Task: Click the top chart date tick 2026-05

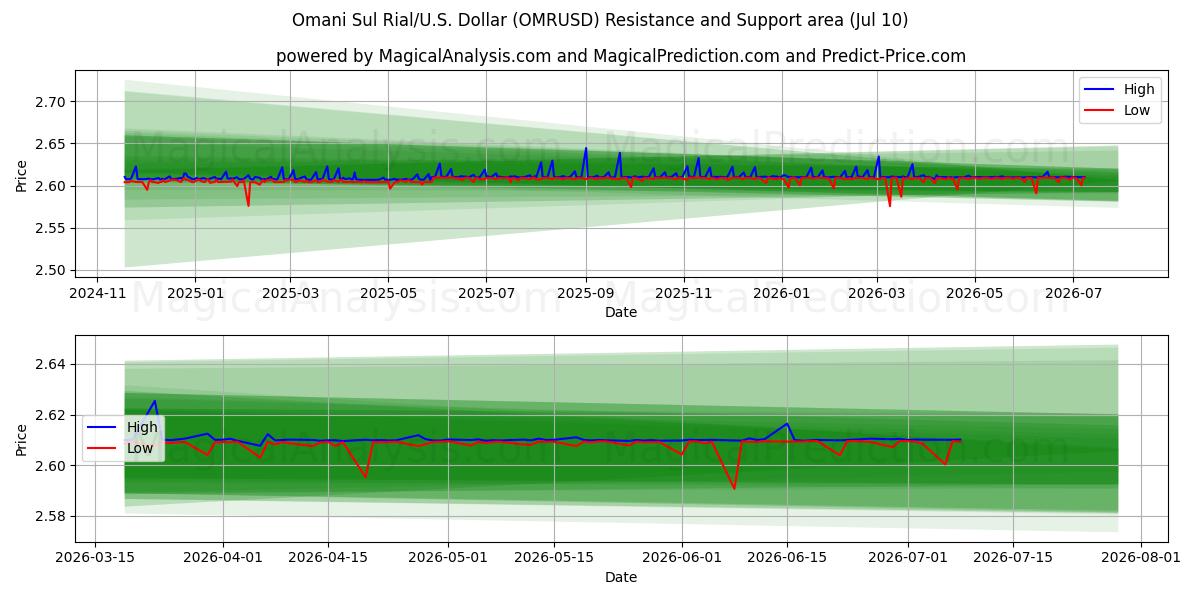Action: pyautogui.click(x=974, y=294)
